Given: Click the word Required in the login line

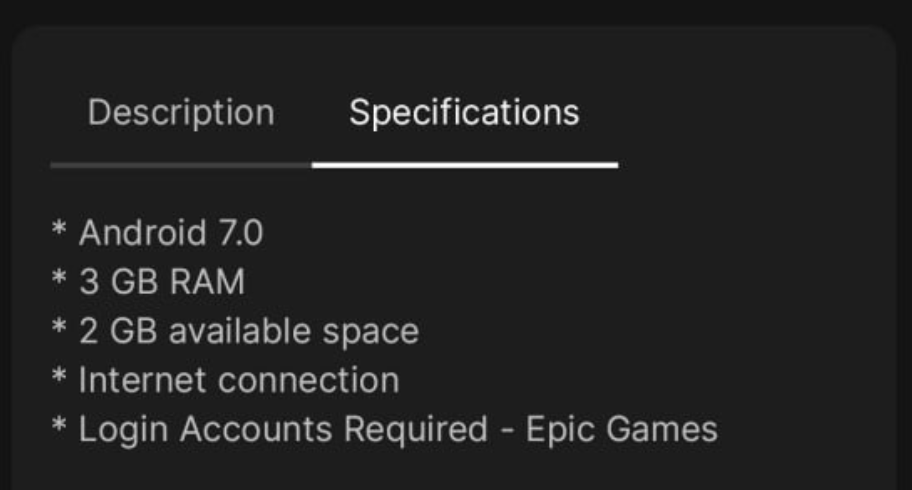Looking at the screenshot, I should point(415,429).
